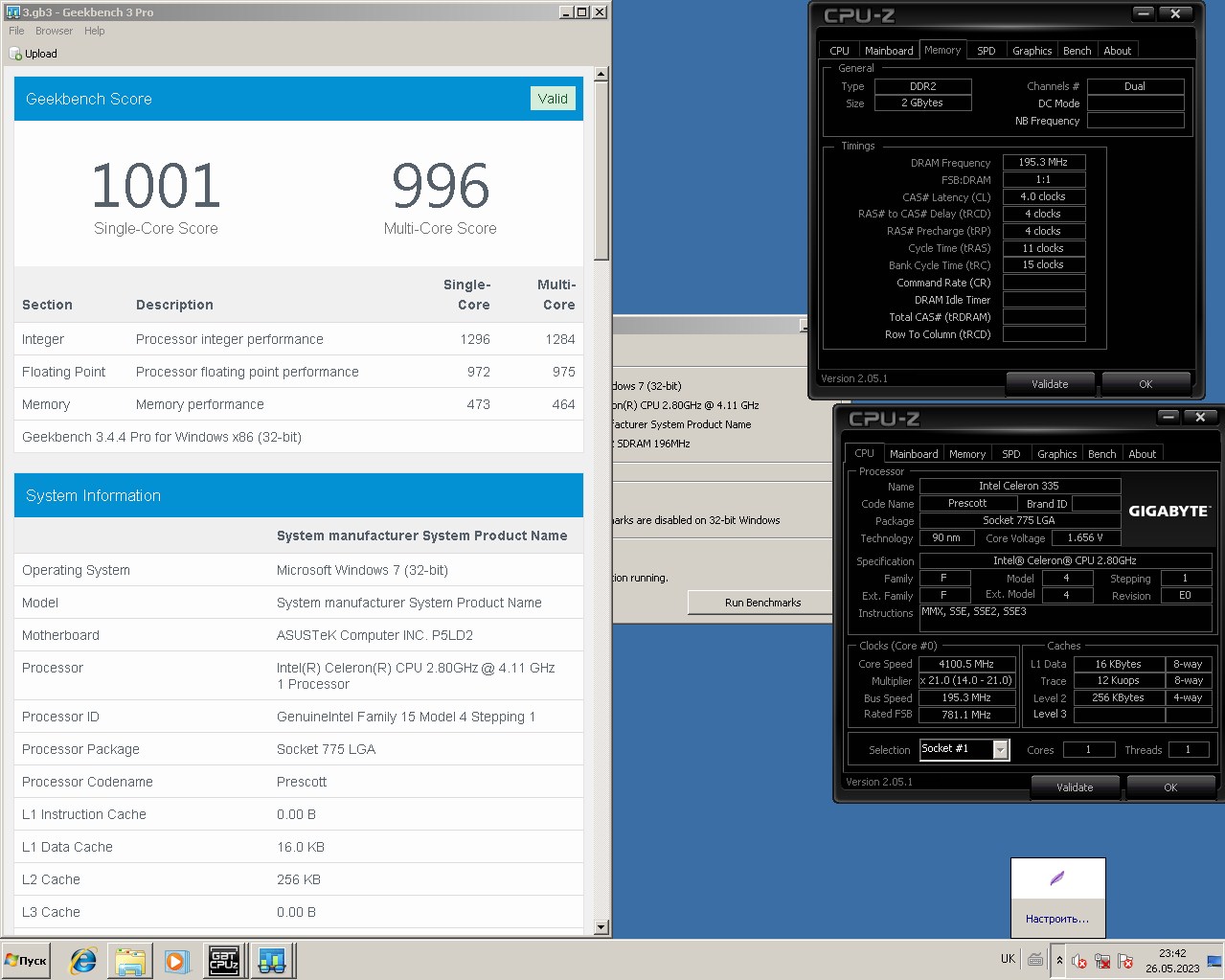
Task: Click the L2 Cache 256 KB value
Action: click(x=299, y=879)
